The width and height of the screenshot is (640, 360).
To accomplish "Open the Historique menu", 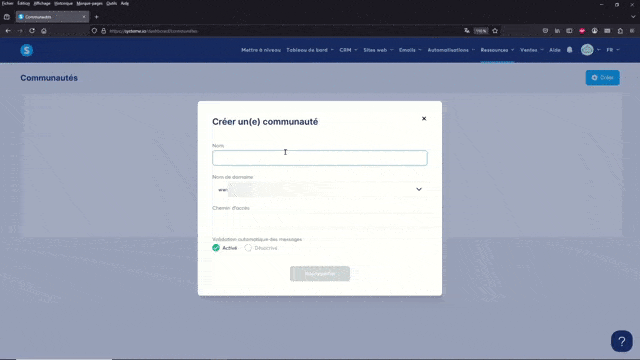I will coord(63,3).
